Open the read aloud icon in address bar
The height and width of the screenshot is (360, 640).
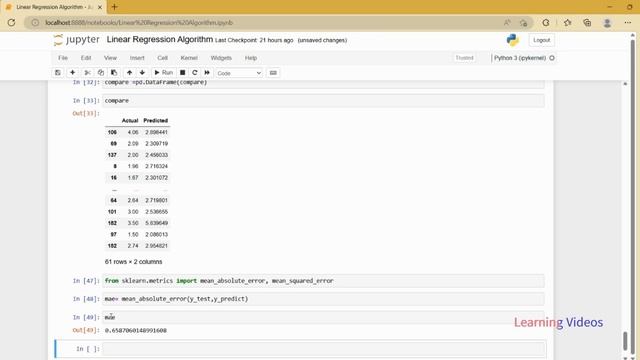pos(507,23)
